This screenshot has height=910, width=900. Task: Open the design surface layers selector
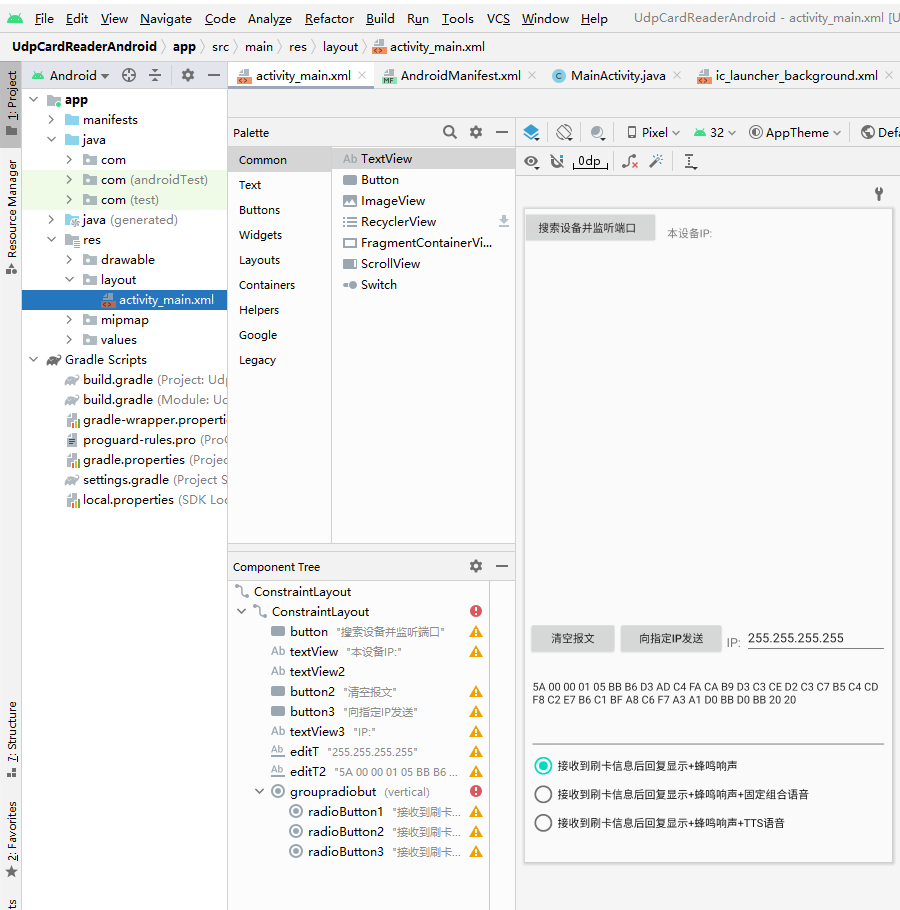point(531,131)
